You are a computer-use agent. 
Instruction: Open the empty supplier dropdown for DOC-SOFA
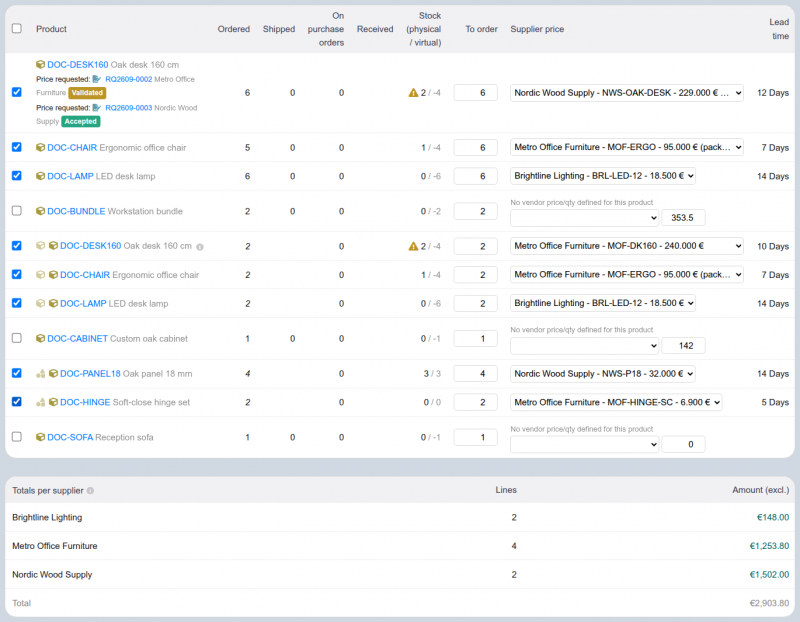(x=585, y=444)
